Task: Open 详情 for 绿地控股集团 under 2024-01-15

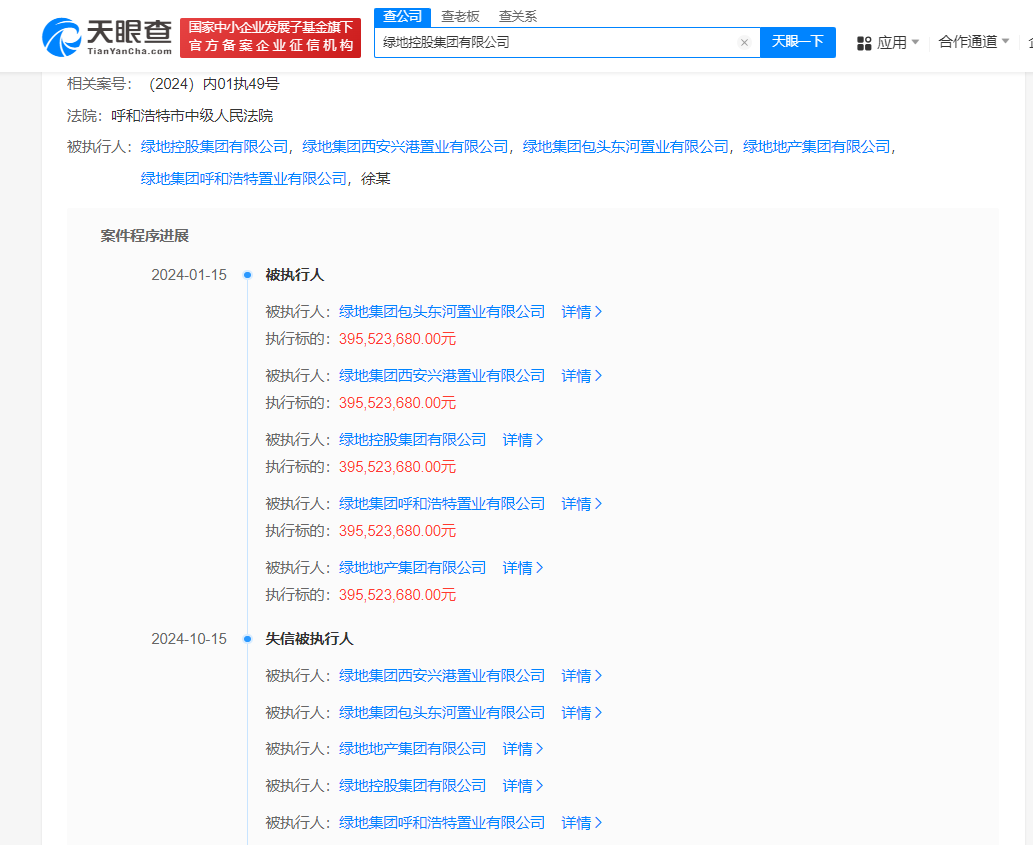Action: (523, 439)
